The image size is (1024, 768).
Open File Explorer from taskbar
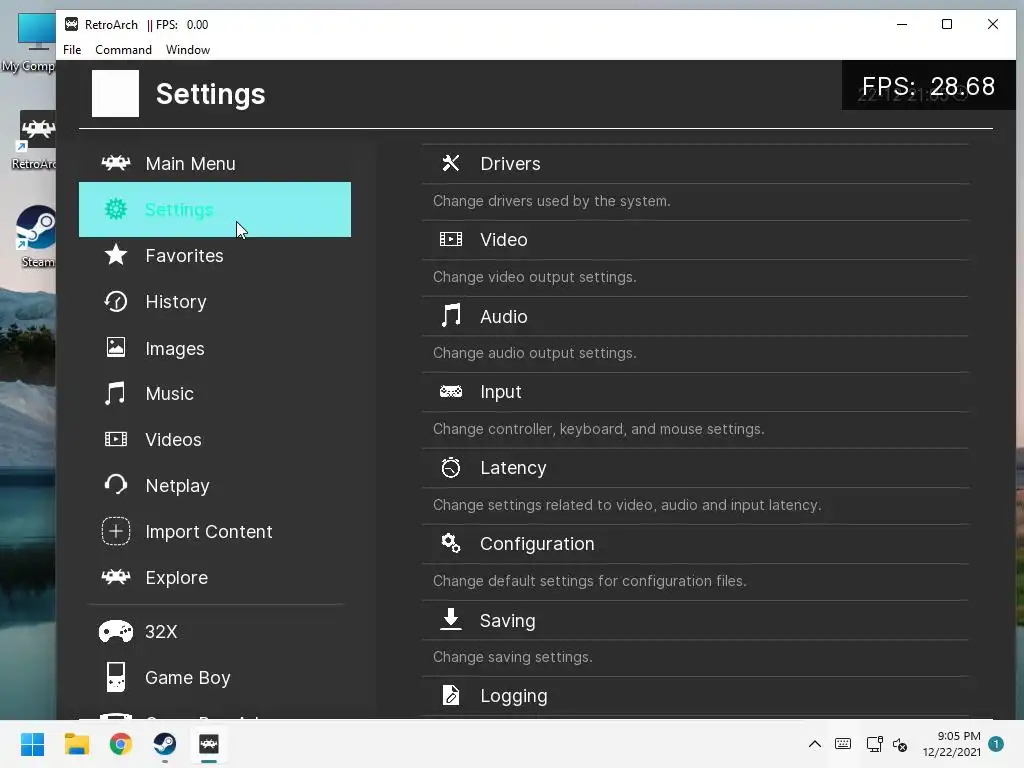[x=76, y=744]
